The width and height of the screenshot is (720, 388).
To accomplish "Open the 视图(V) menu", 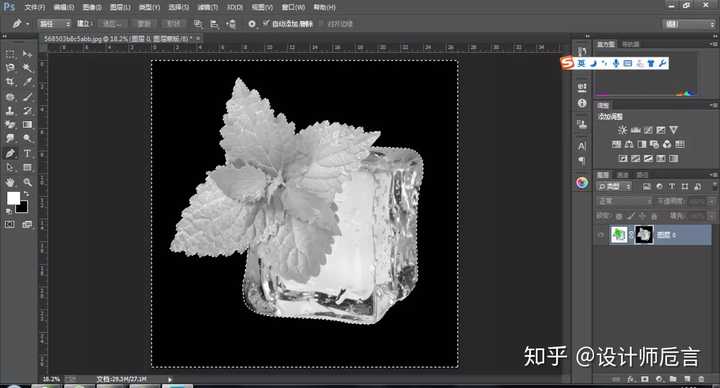I will 262,7.
